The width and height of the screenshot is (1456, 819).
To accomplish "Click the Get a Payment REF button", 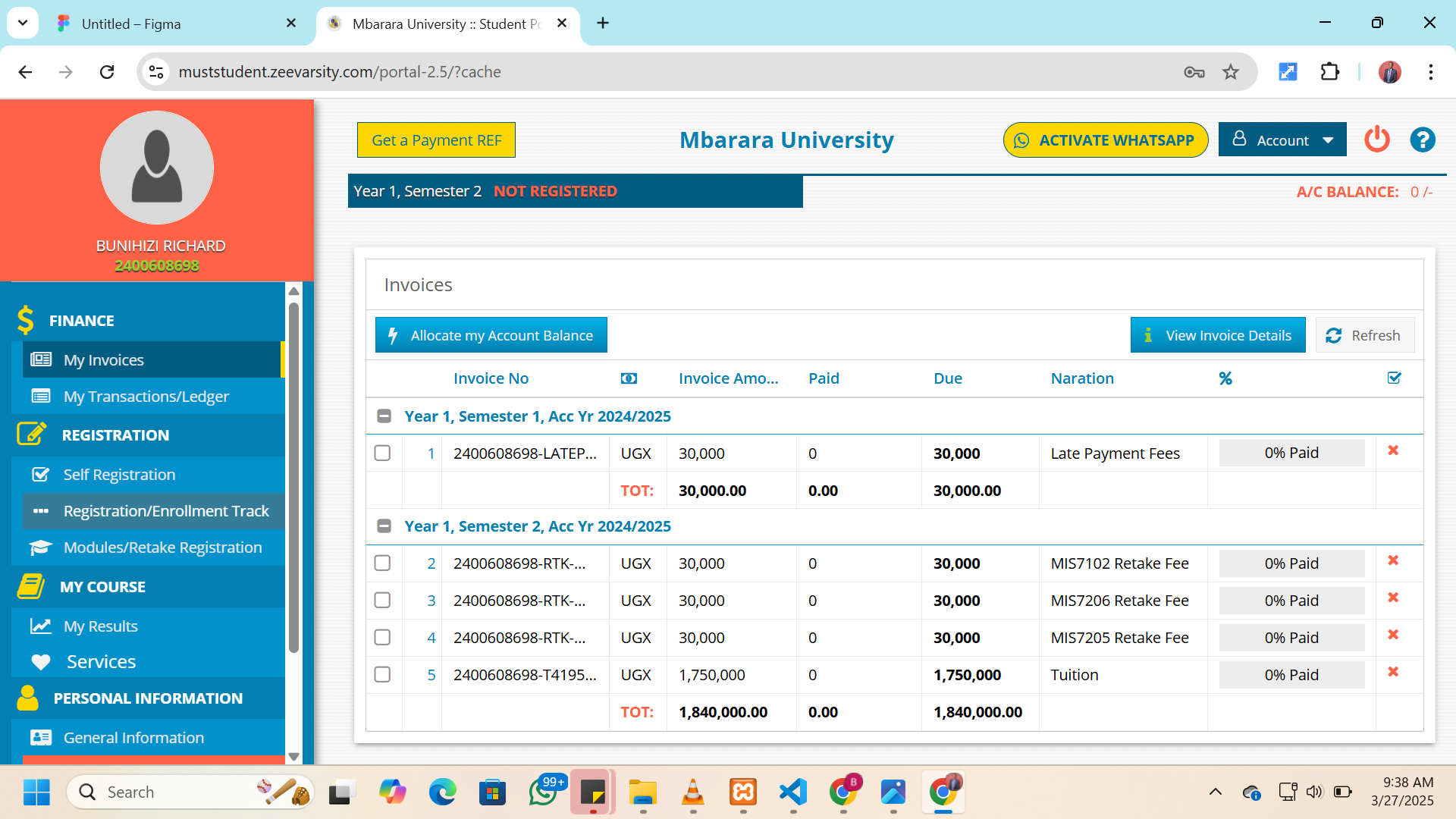I will click(436, 140).
